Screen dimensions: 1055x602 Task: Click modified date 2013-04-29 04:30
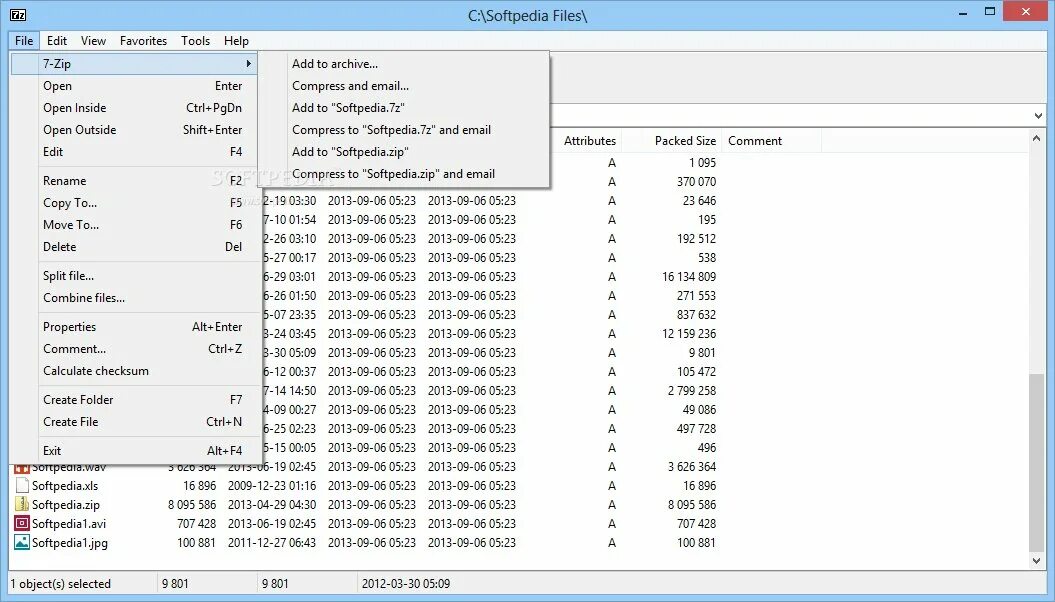point(272,504)
